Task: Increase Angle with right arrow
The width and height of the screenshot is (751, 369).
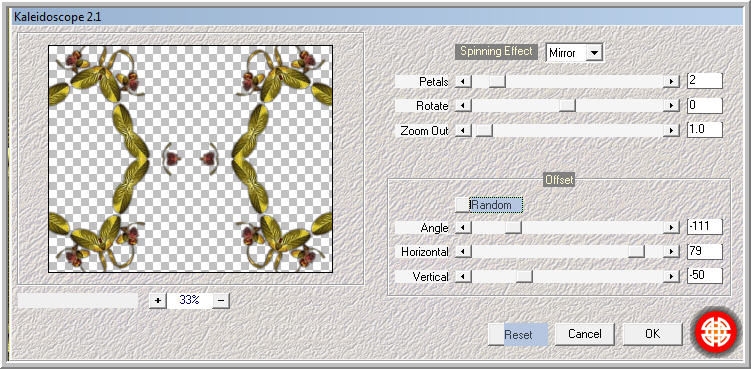Action: coord(671,228)
